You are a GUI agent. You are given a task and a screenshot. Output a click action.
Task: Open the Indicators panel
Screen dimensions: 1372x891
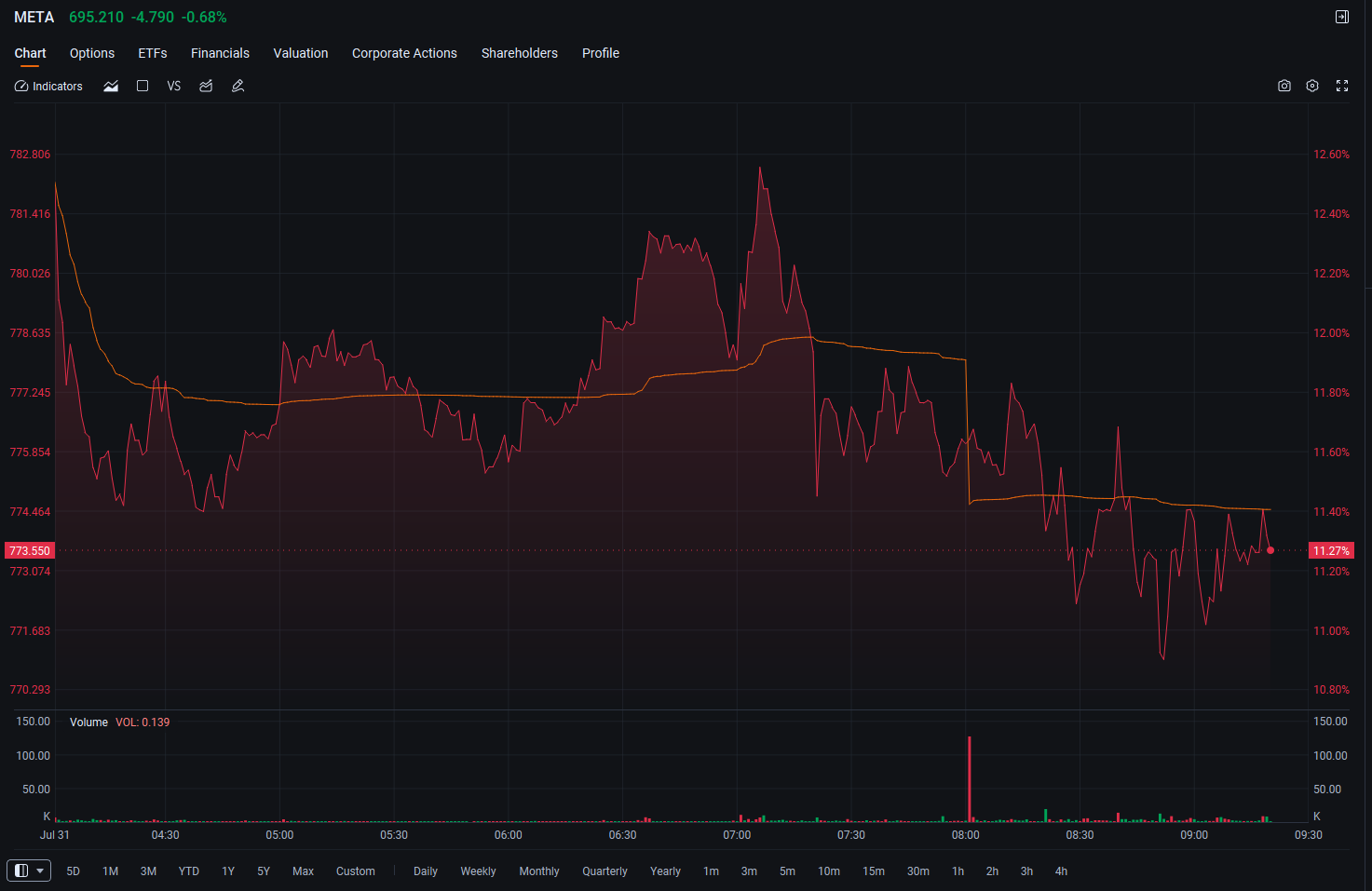48,86
